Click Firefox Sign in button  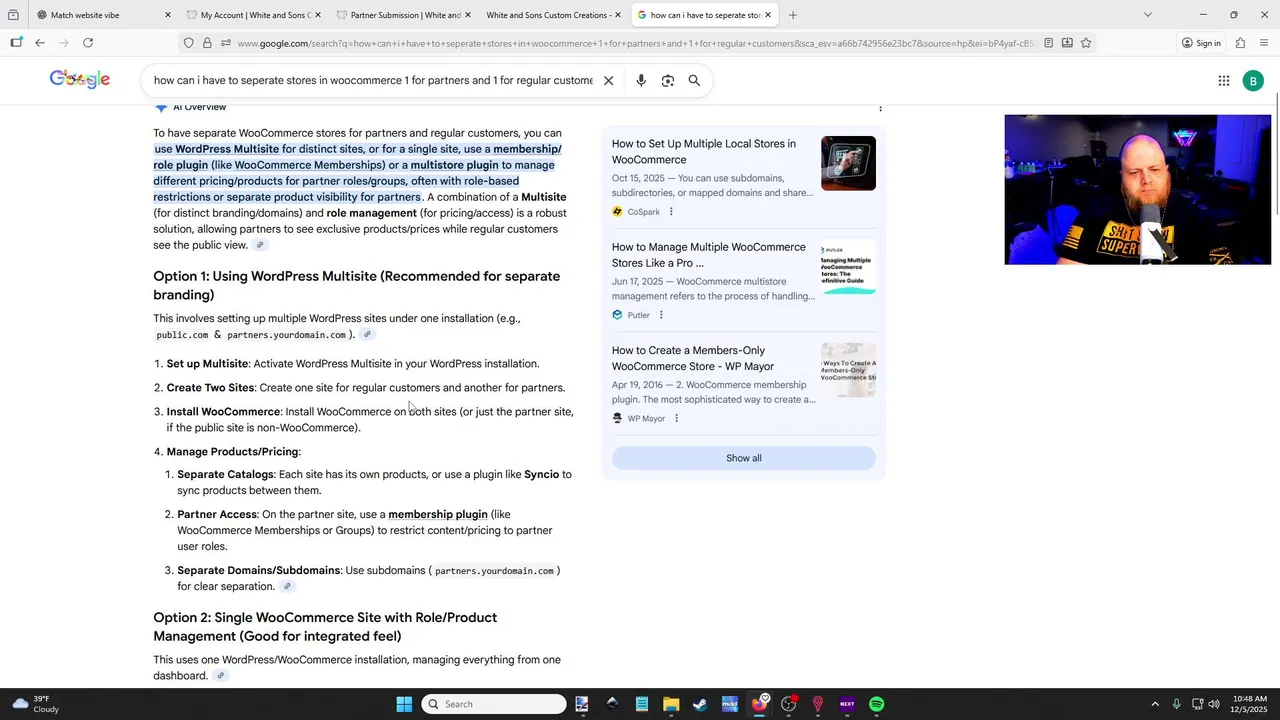pos(1200,43)
